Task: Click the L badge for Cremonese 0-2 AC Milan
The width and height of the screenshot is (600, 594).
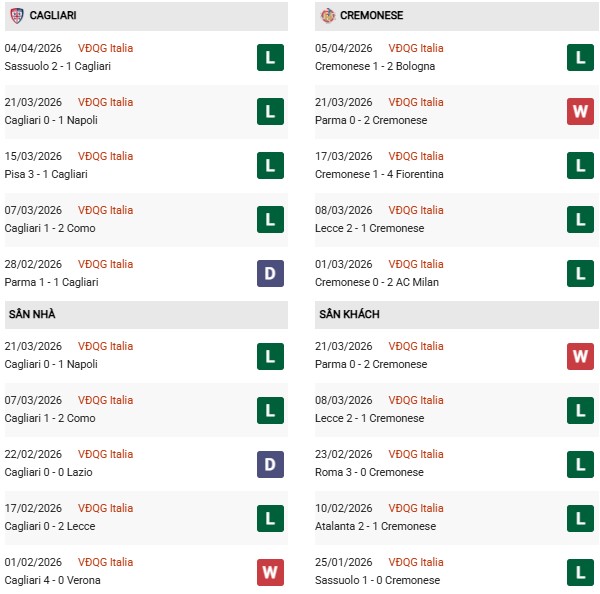Action: (x=580, y=273)
